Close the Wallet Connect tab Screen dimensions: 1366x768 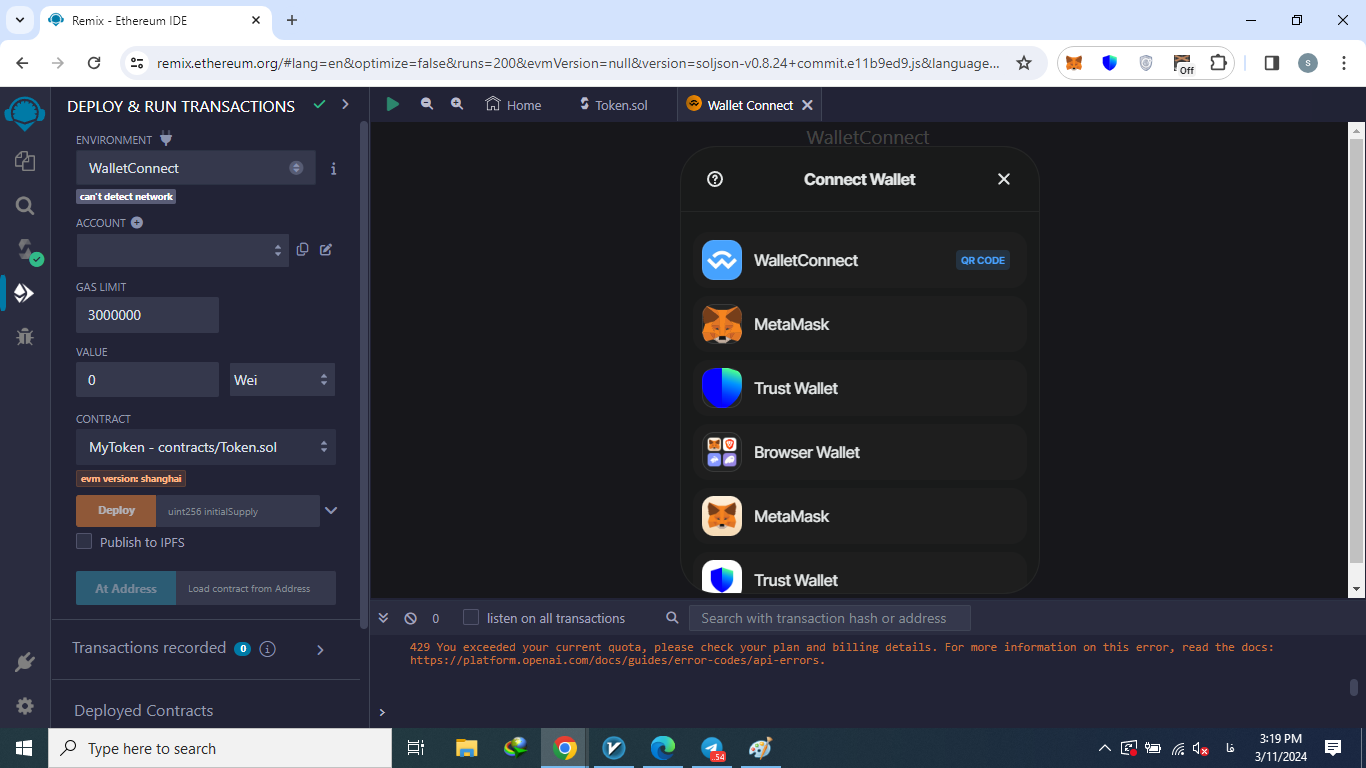[x=807, y=105]
